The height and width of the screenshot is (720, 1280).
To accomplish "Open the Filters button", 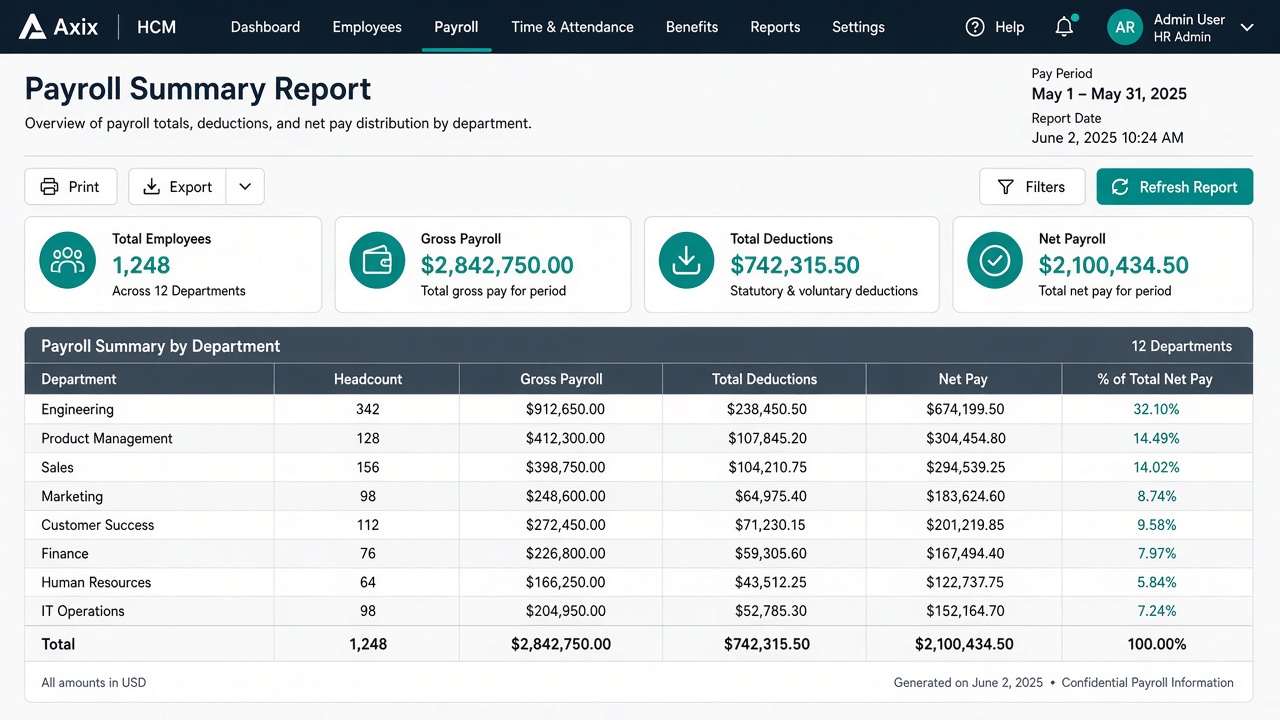I will point(1034,187).
